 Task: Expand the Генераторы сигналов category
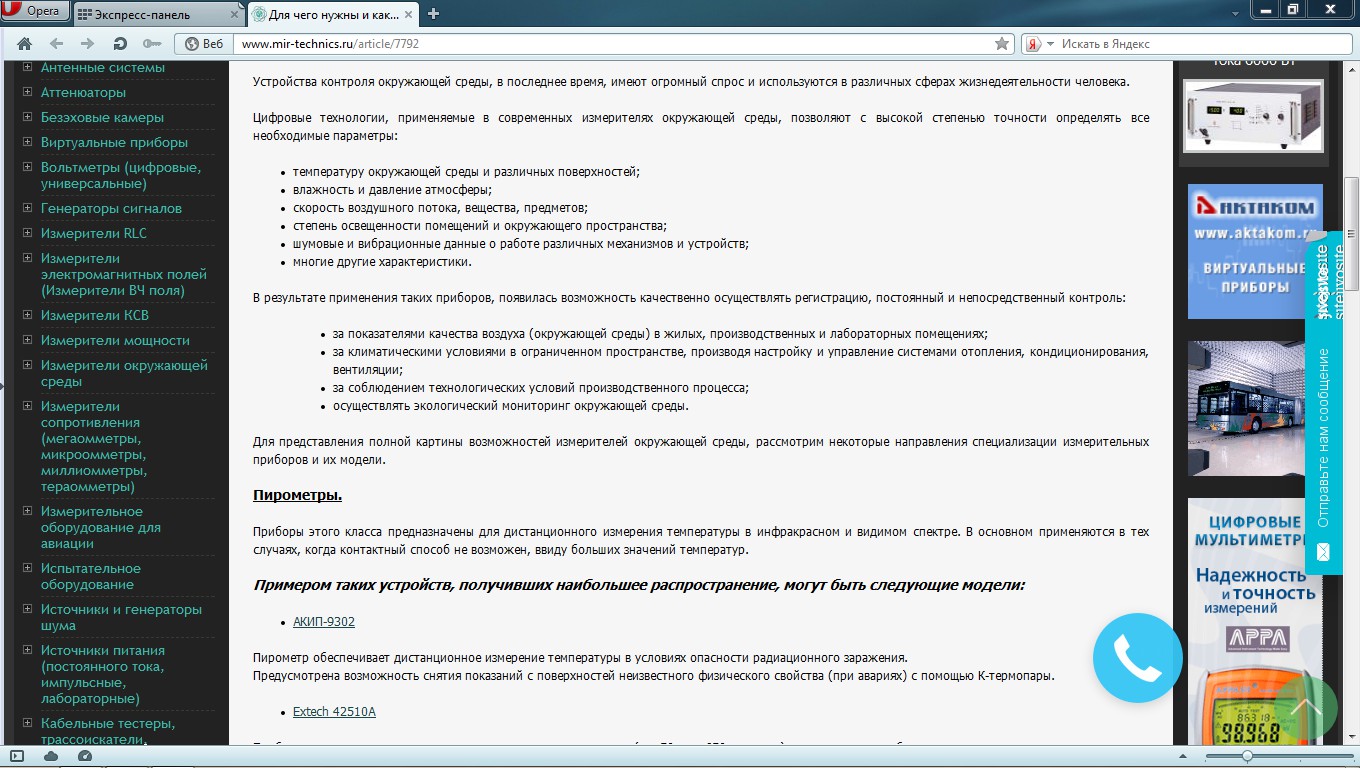27,208
